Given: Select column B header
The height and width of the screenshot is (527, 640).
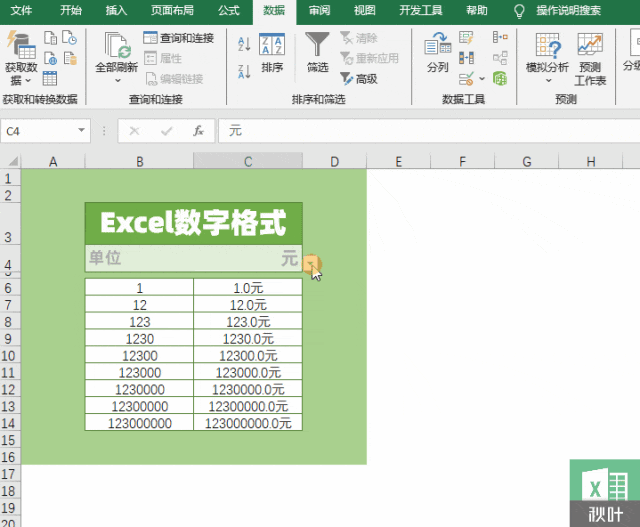Looking at the screenshot, I should pos(139,162).
